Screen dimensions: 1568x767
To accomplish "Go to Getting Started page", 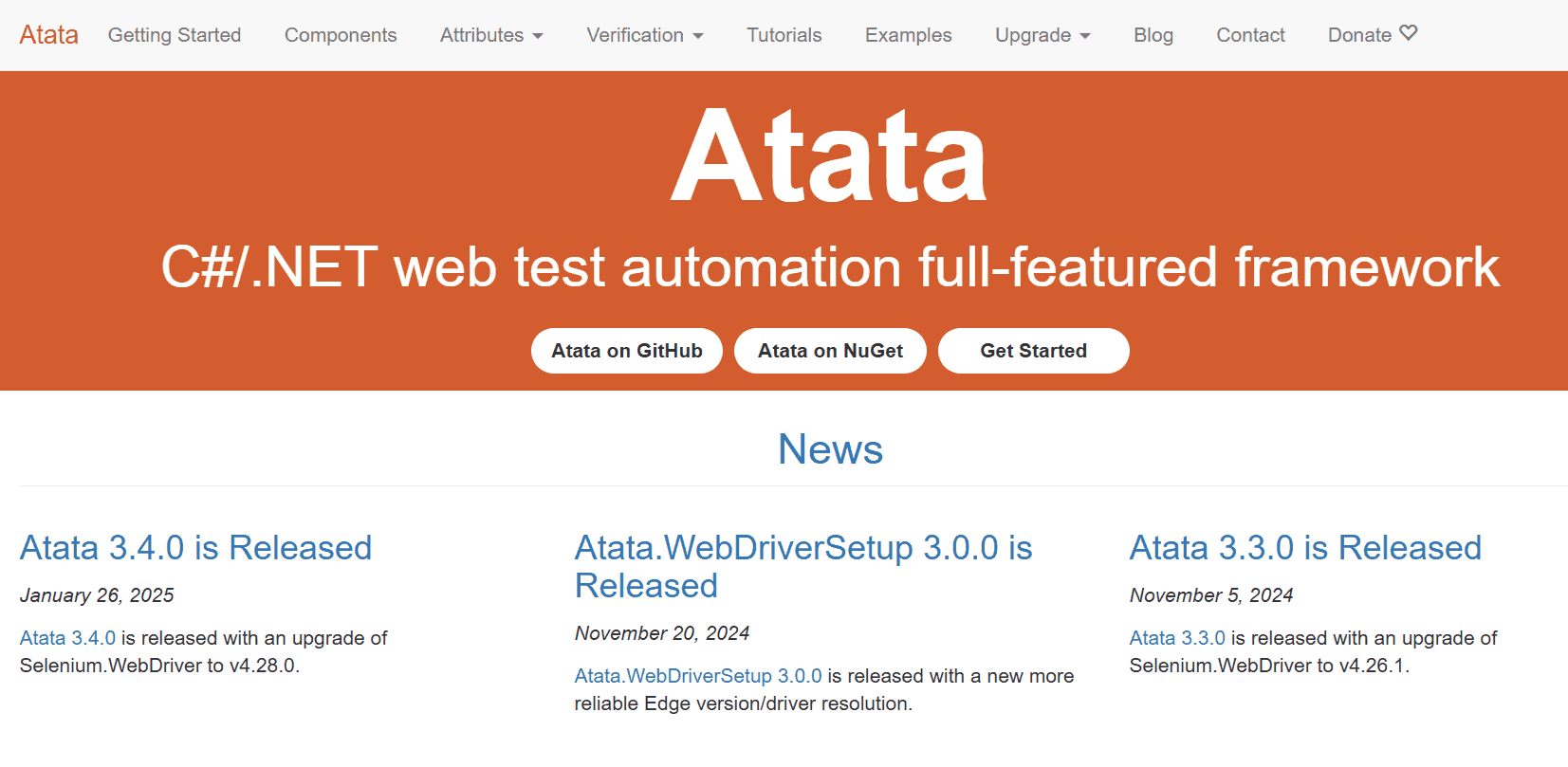I will coord(175,35).
